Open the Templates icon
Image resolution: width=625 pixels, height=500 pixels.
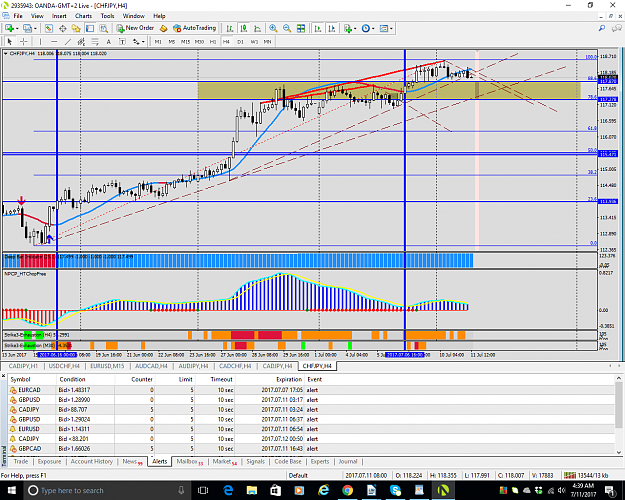[x=384, y=28]
